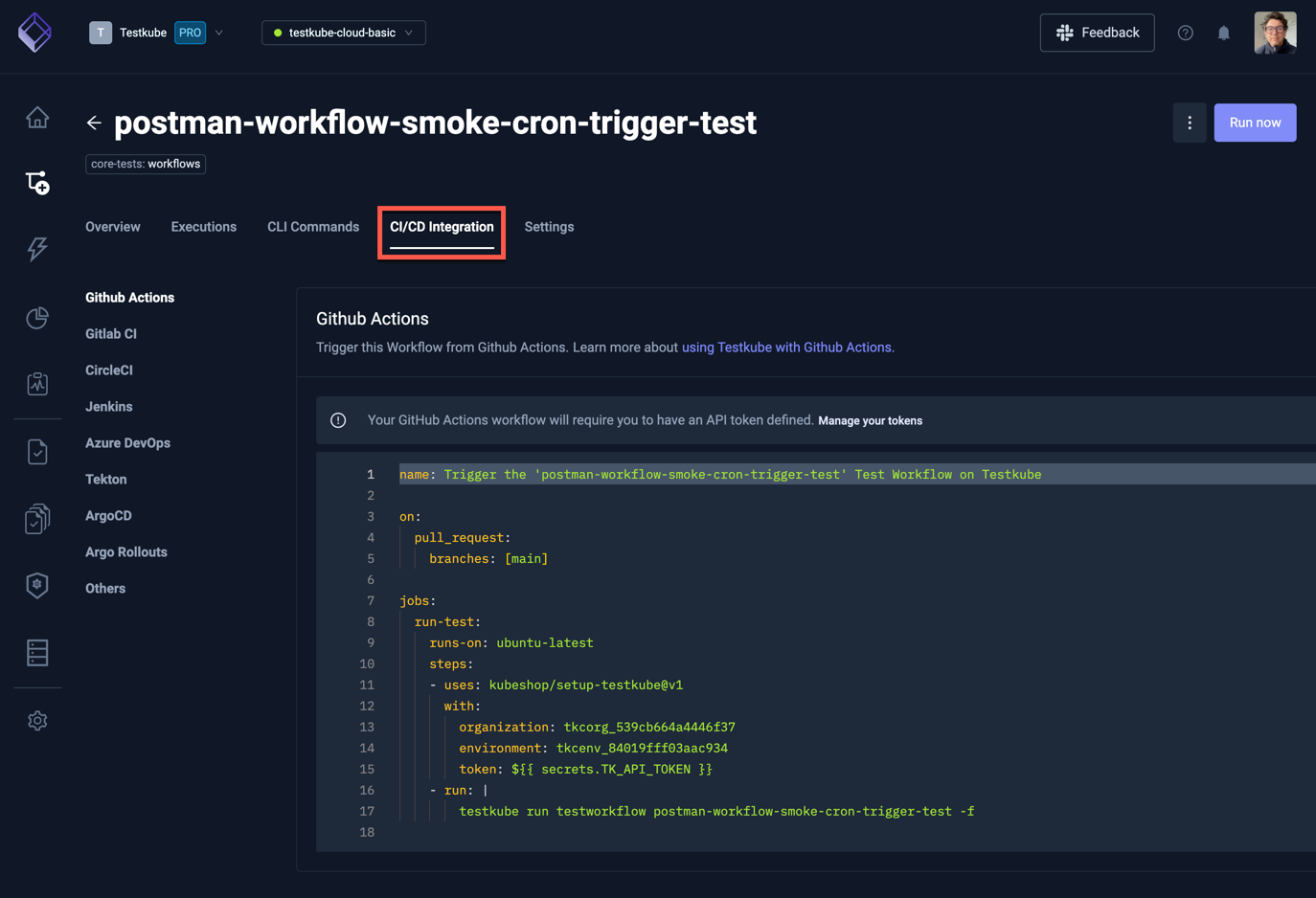The image size is (1316, 898).
Task: Open the Home dashboard icon
Action: click(36, 115)
